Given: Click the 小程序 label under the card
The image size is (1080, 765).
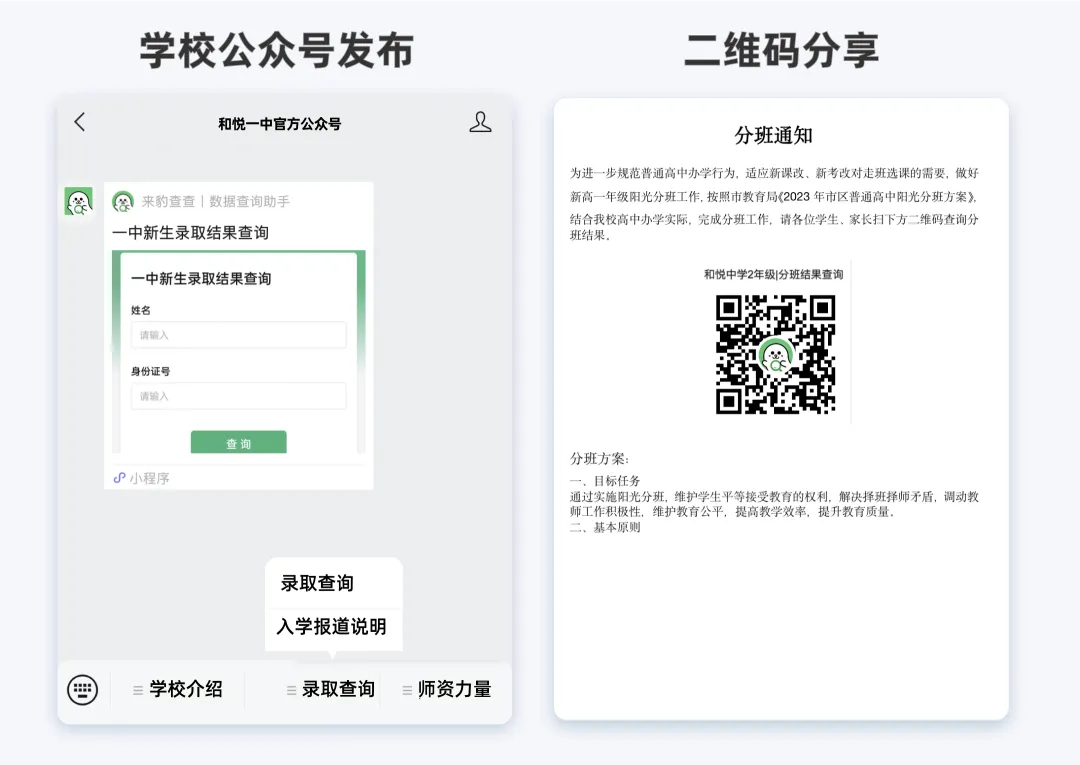Looking at the screenshot, I should coord(149,478).
